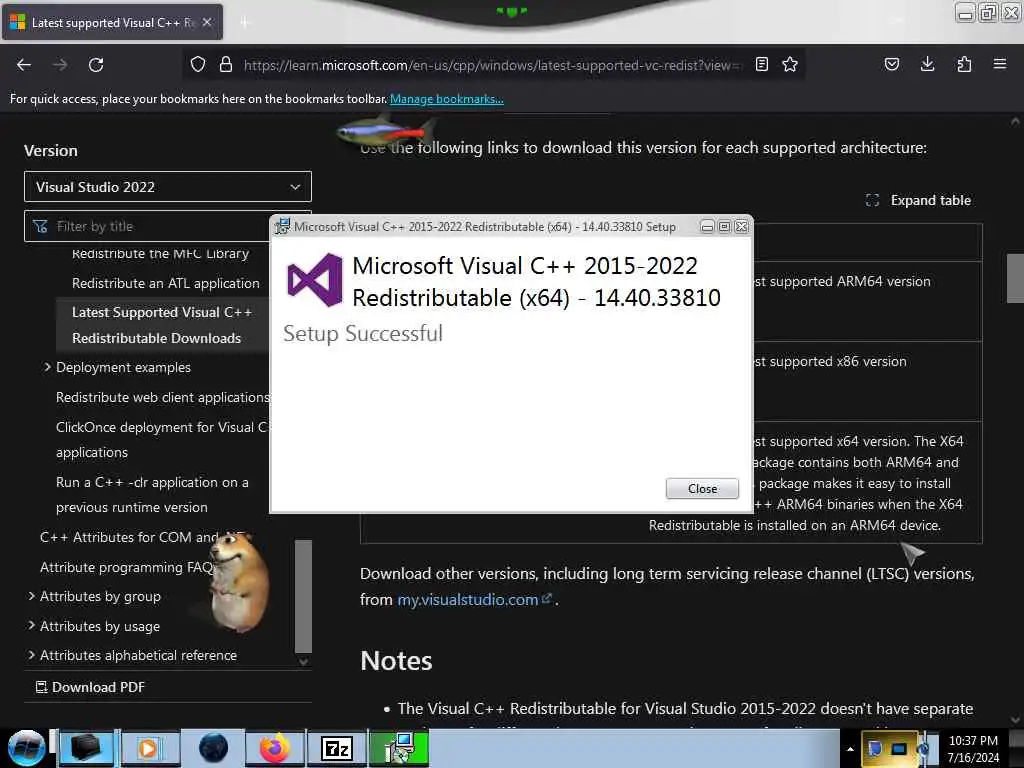The width and height of the screenshot is (1024, 768).
Task: Click the browser forward arrow
Action: click(60, 65)
